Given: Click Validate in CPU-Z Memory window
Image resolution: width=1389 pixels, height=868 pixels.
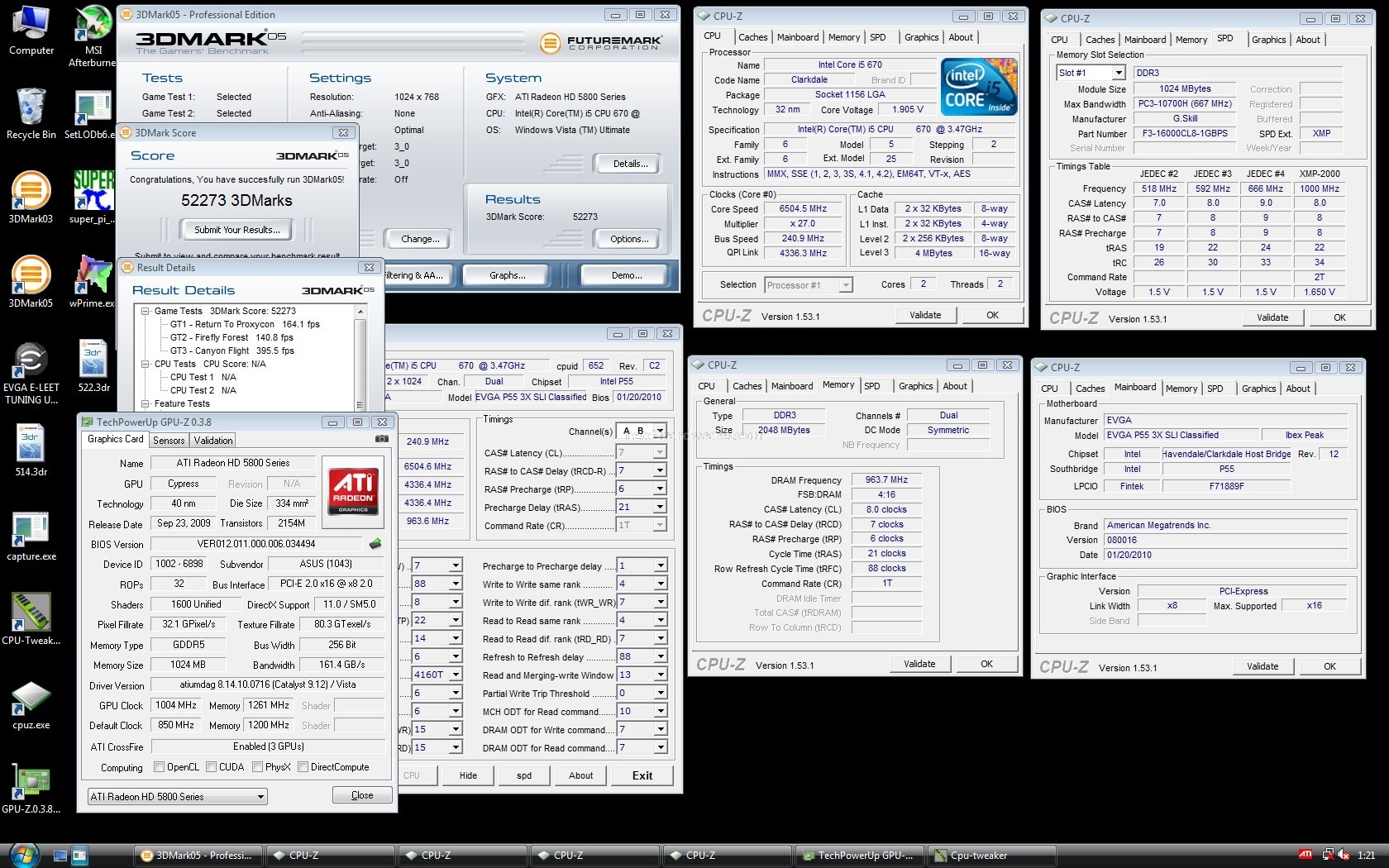Looking at the screenshot, I should pos(919,664).
